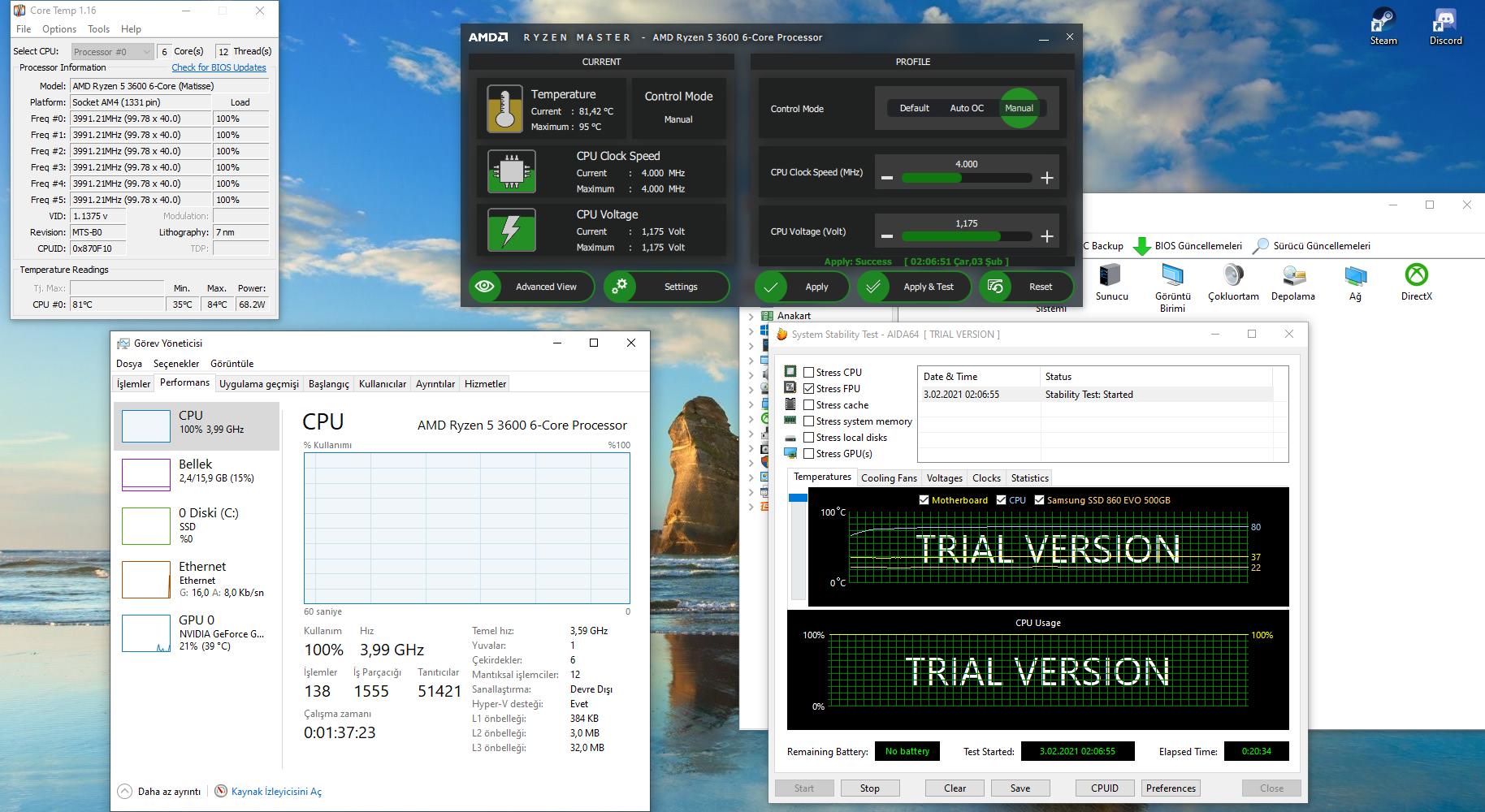Image resolution: width=1485 pixels, height=812 pixels.
Task: Enable the Stress cache checkbox
Action: tap(808, 405)
